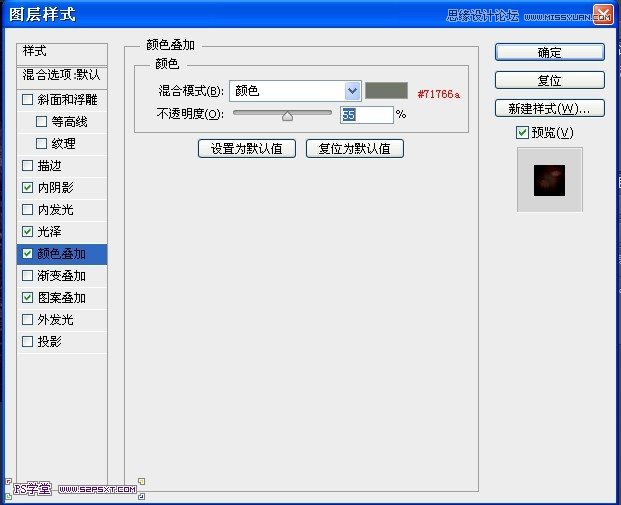Open the 渐变叠加 settings row label

point(61,275)
